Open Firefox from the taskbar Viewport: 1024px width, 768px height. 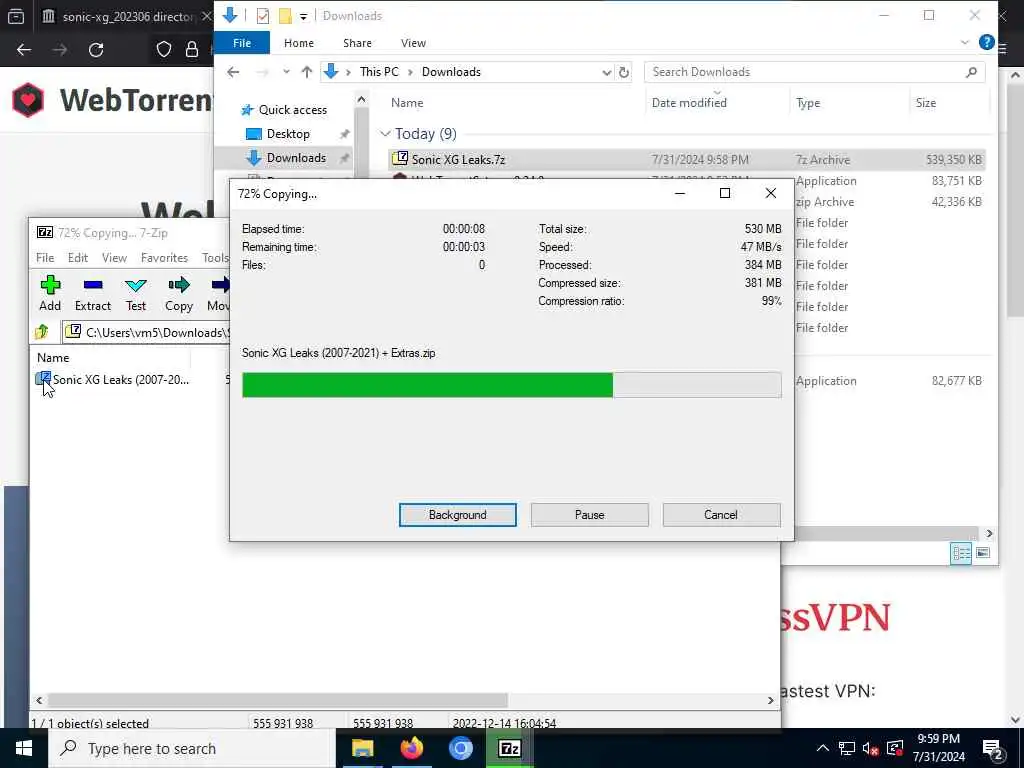[411, 748]
